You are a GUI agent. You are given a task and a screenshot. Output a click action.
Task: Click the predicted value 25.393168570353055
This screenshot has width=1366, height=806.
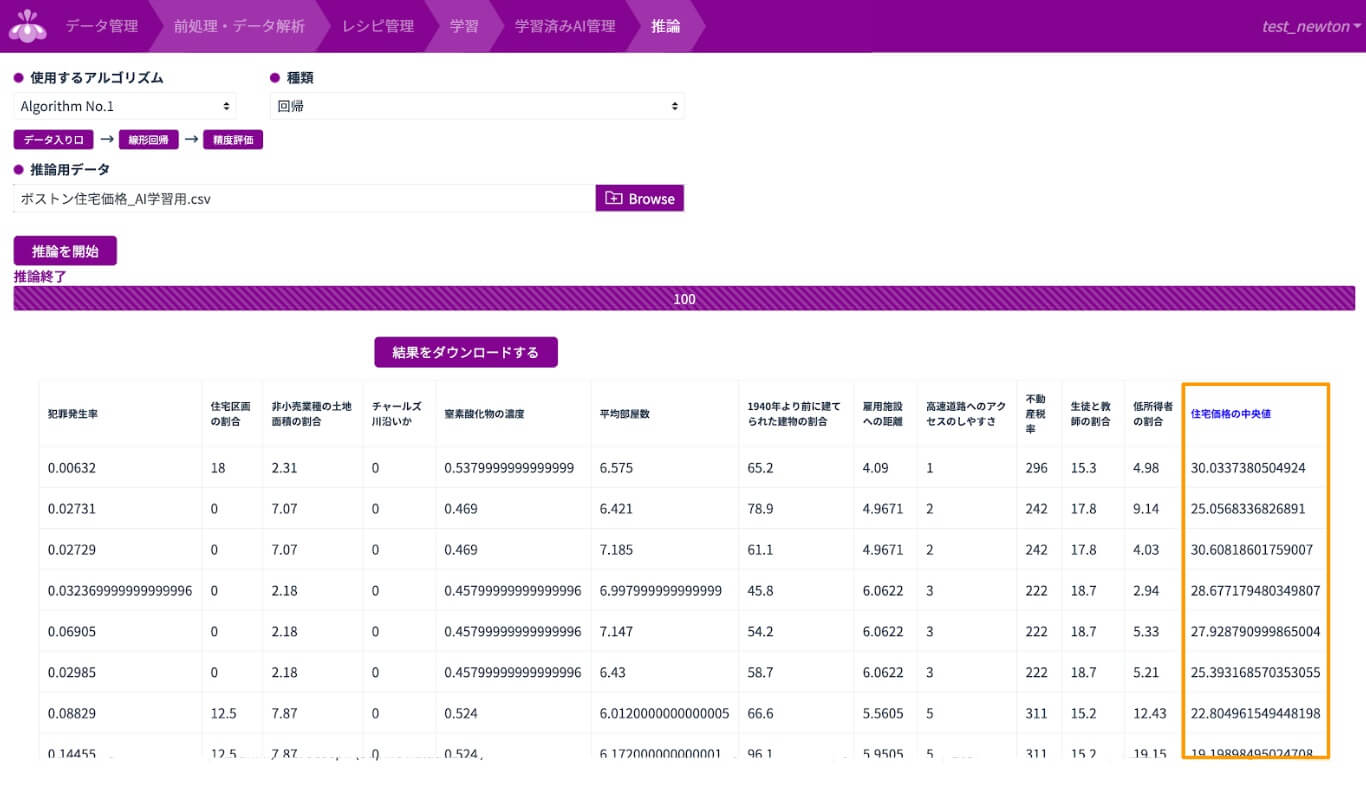click(1256, 673)
